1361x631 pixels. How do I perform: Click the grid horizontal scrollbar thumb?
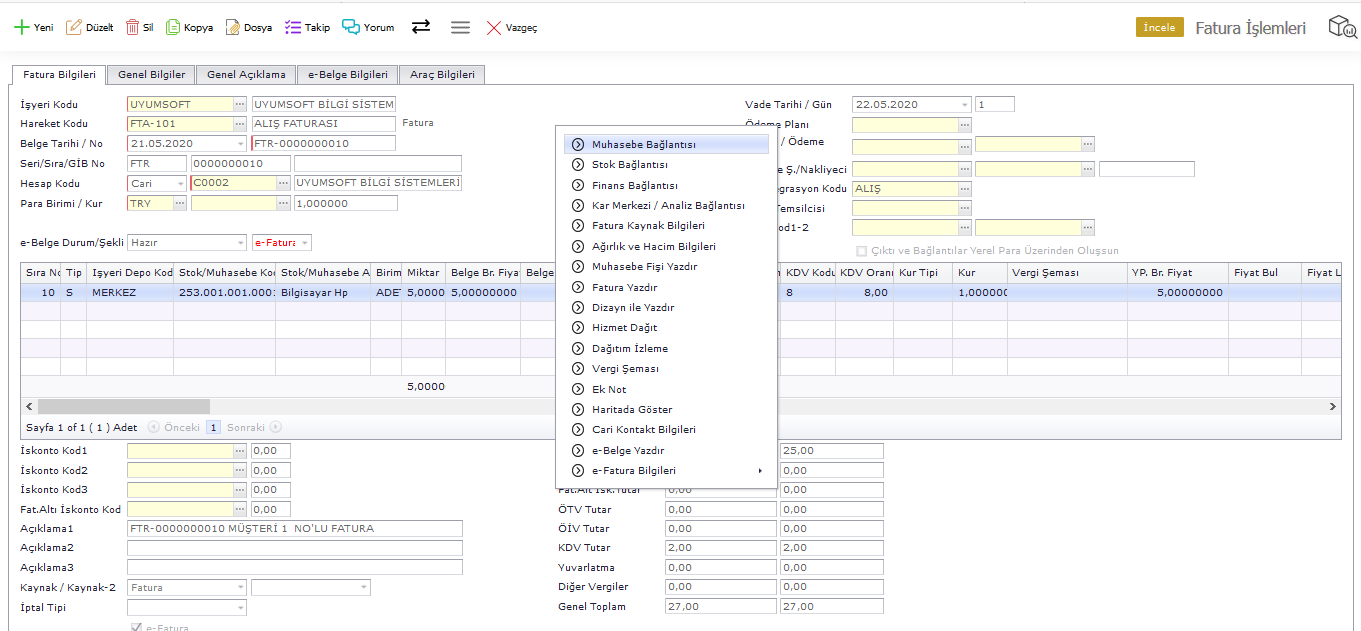124,407
